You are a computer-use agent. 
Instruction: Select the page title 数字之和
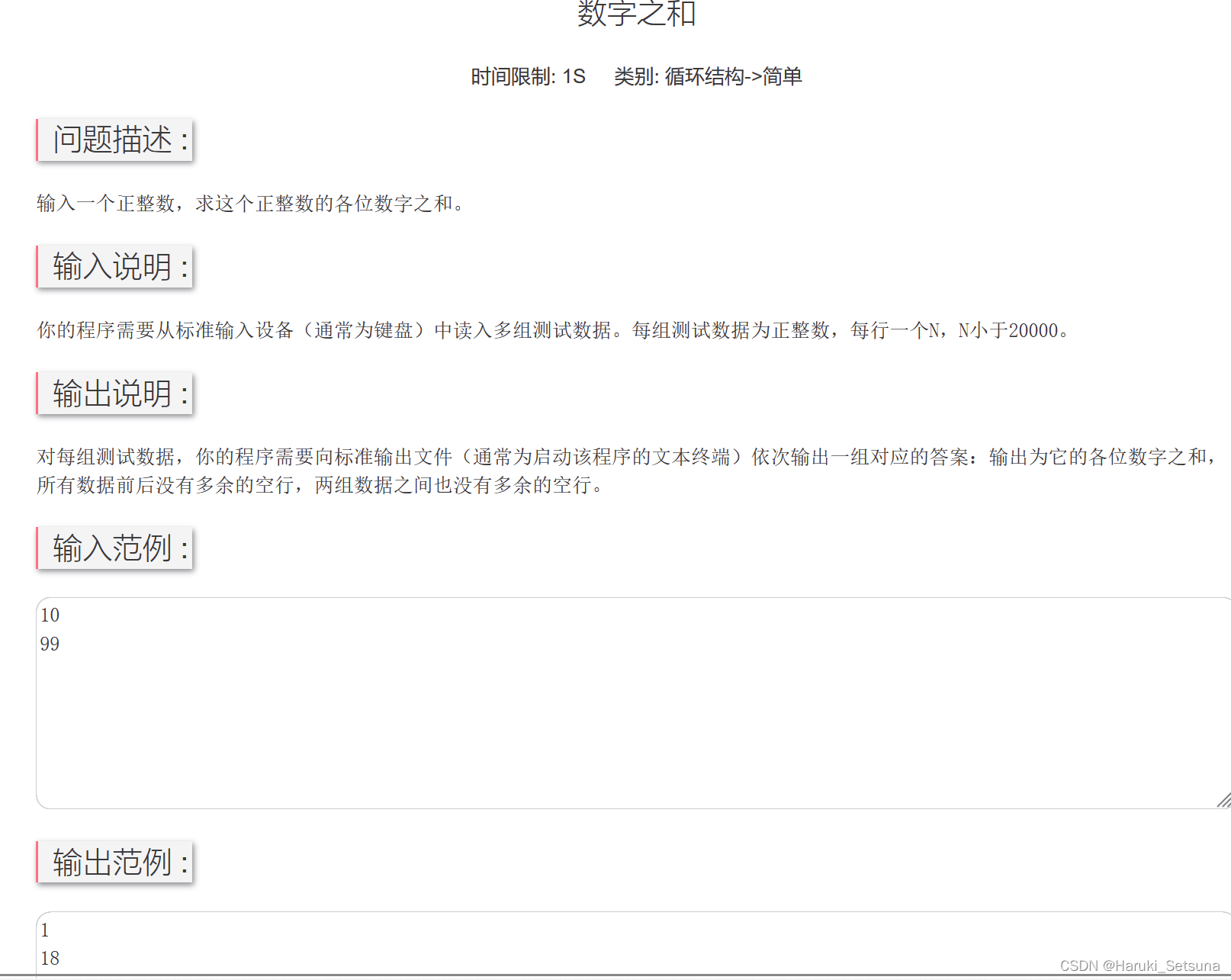click(634, 14)
